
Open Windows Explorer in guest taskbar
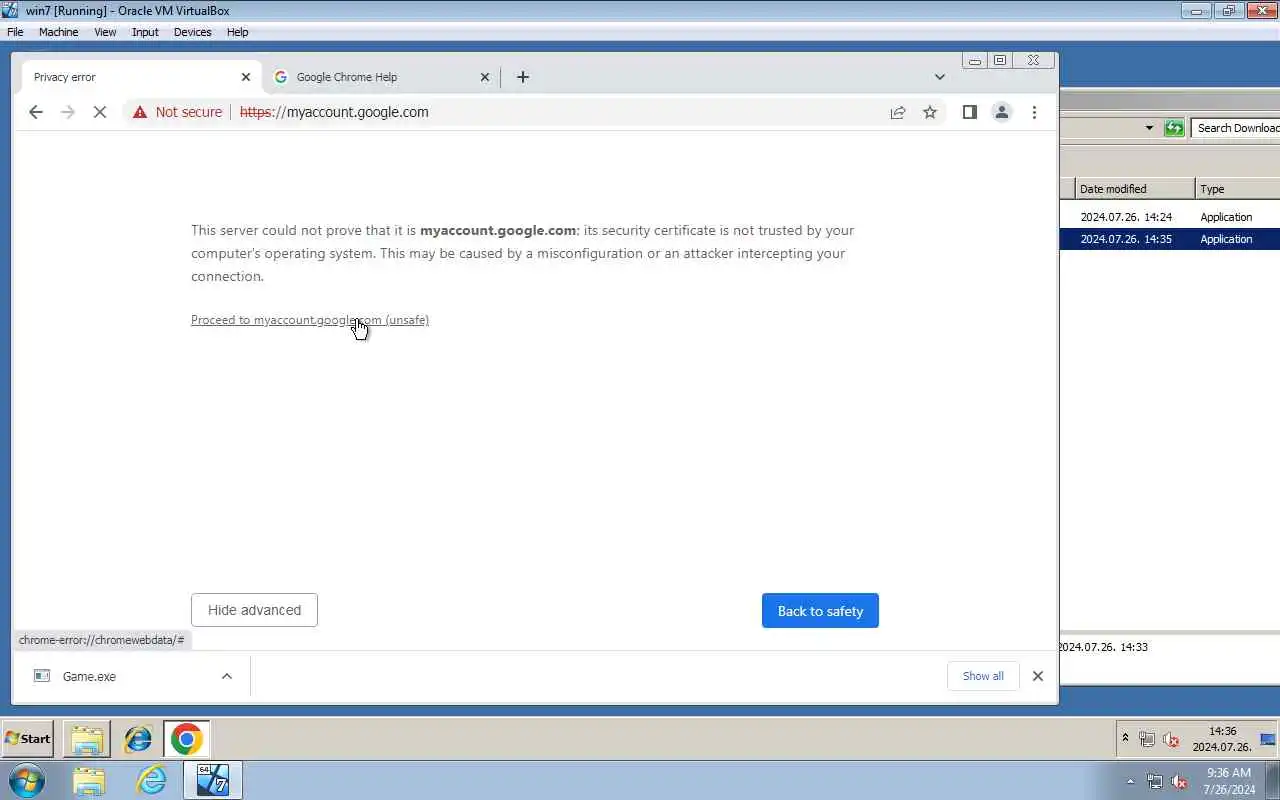[x=87, y=739]
